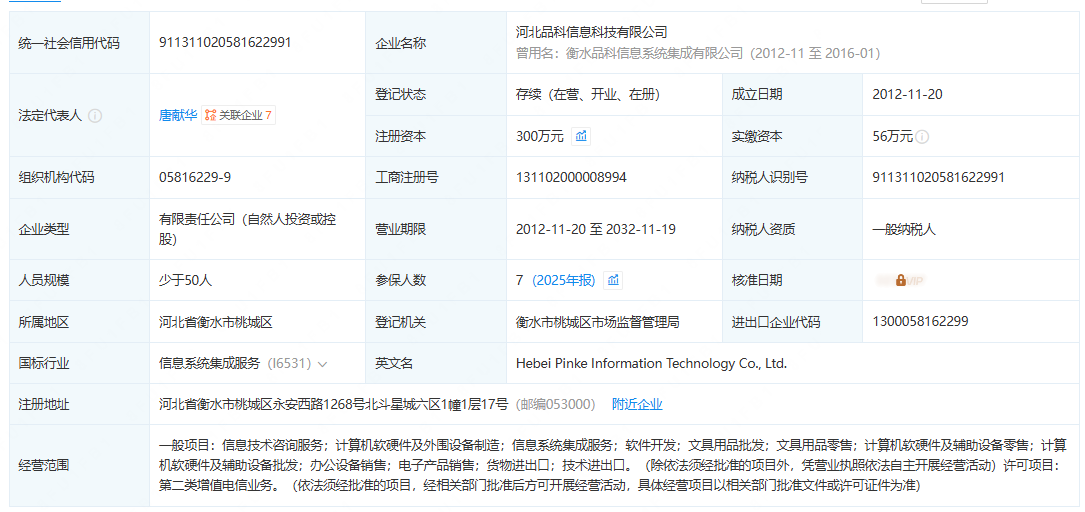Viewport: 1085px width, 512px height.
Task: Open the registered capital chart icon
Action: 581,136
